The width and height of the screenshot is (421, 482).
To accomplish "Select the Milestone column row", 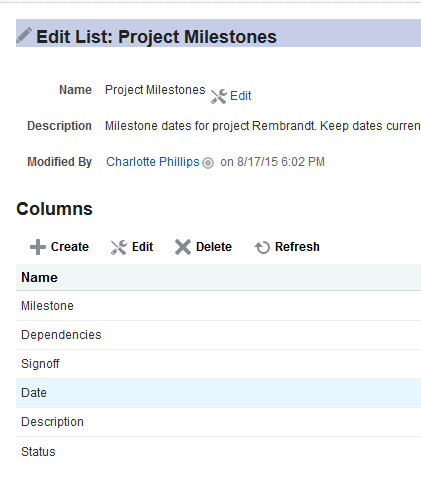I will pyautogui.click(x=218, y=306).
